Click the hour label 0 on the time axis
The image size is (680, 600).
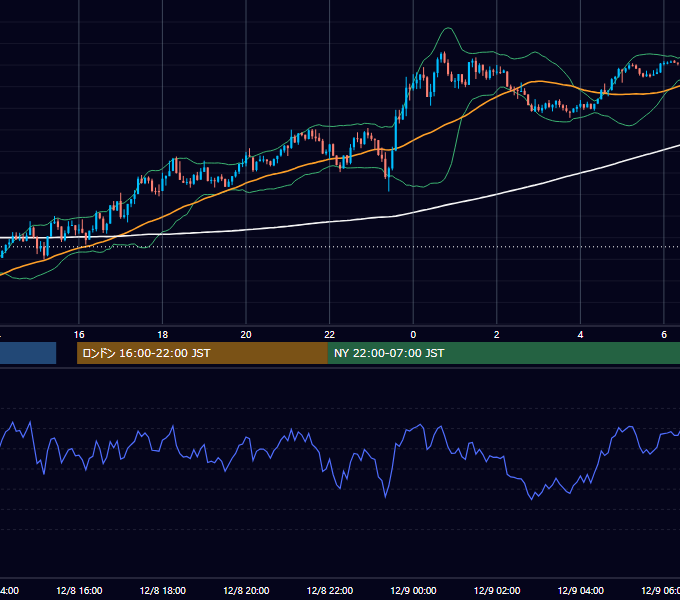413,335
